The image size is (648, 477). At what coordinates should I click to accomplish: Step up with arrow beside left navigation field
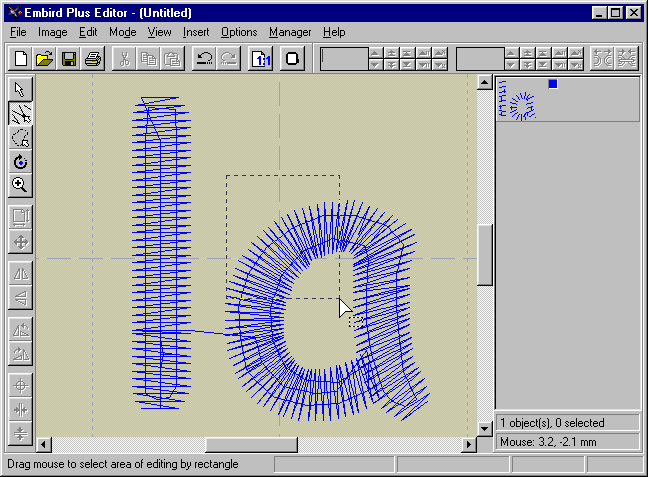[x=375, y=53]
